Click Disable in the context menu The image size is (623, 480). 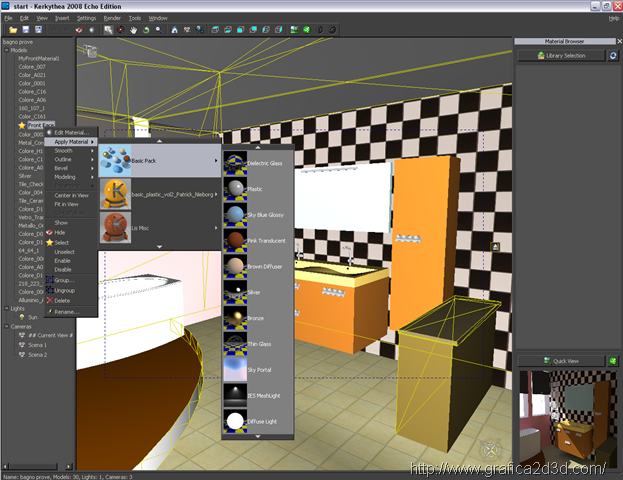tap(63, 269)
